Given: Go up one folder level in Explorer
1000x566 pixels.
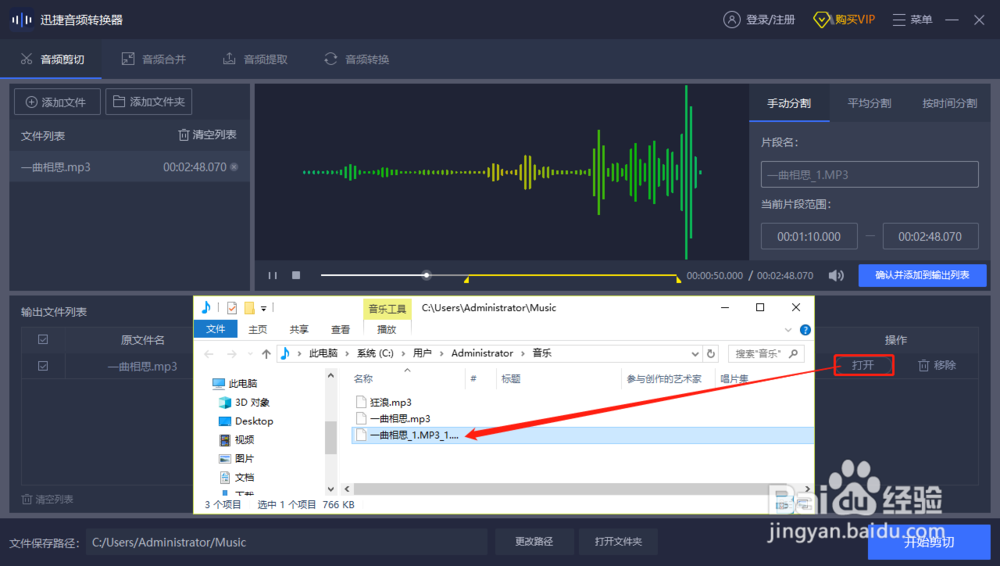Looking at the screenshot, I should (266, 354).
